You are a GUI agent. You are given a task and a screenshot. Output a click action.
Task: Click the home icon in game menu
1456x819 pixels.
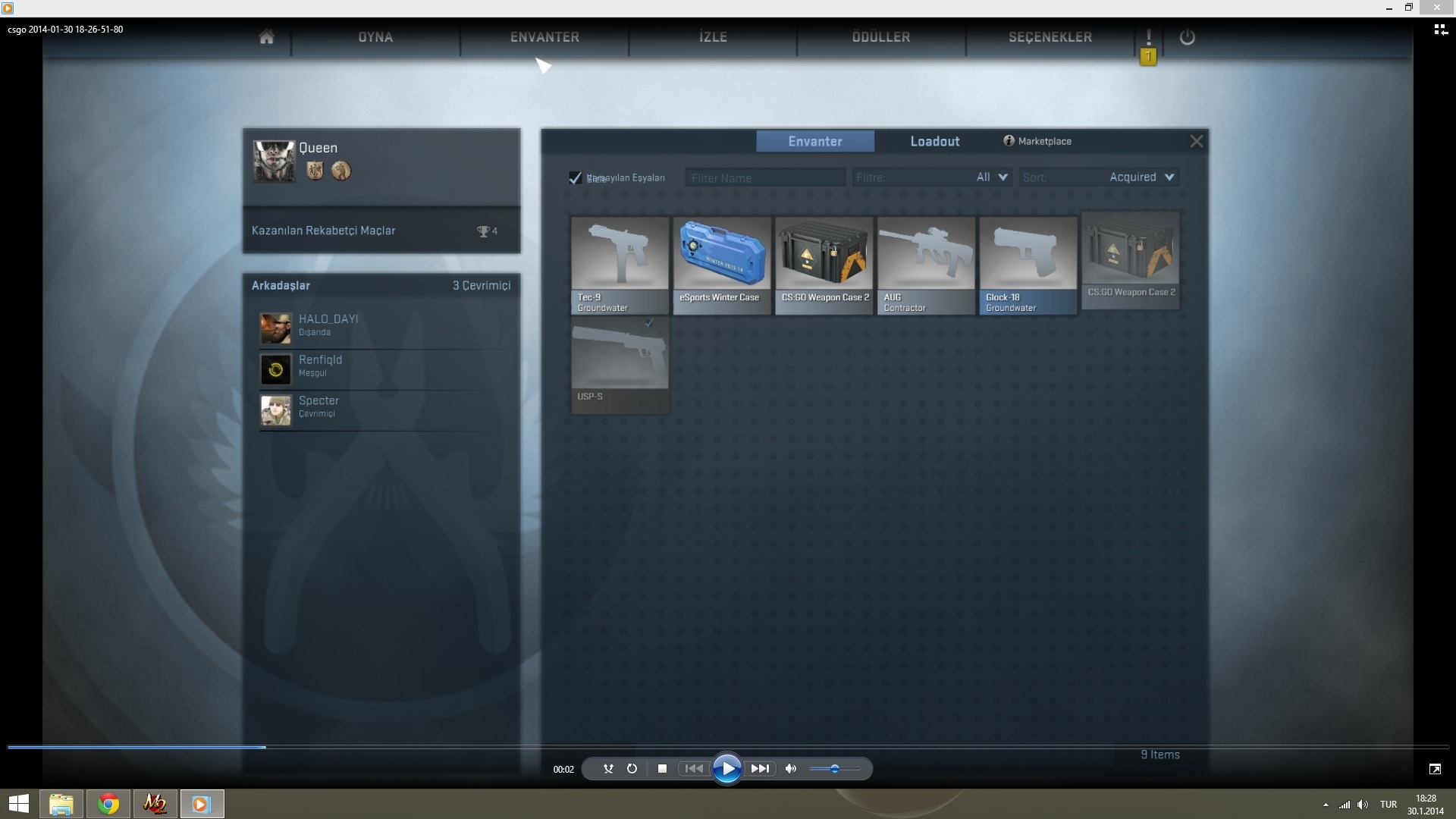click(266, 37)
